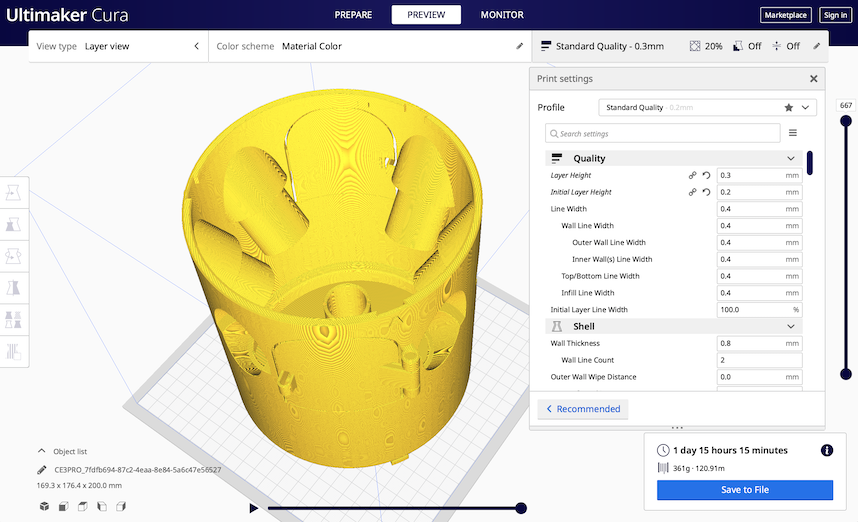Image resolution: width=858 pixels, height=522 pixels.
Task: Click the Line Width value field
Action: pyautogui.click(x=760, y=208)
